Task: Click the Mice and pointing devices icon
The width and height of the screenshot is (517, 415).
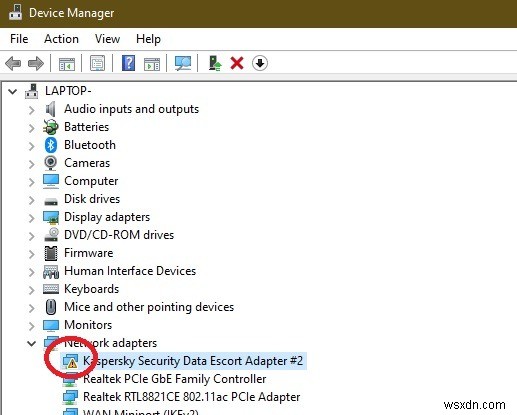Action: [x=51, y=307]
